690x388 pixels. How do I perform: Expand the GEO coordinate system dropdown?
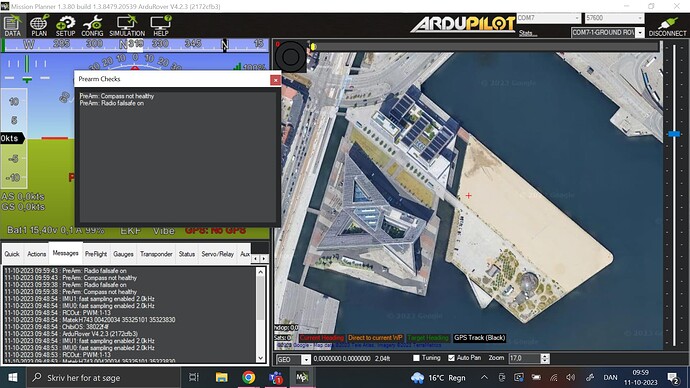306,359
